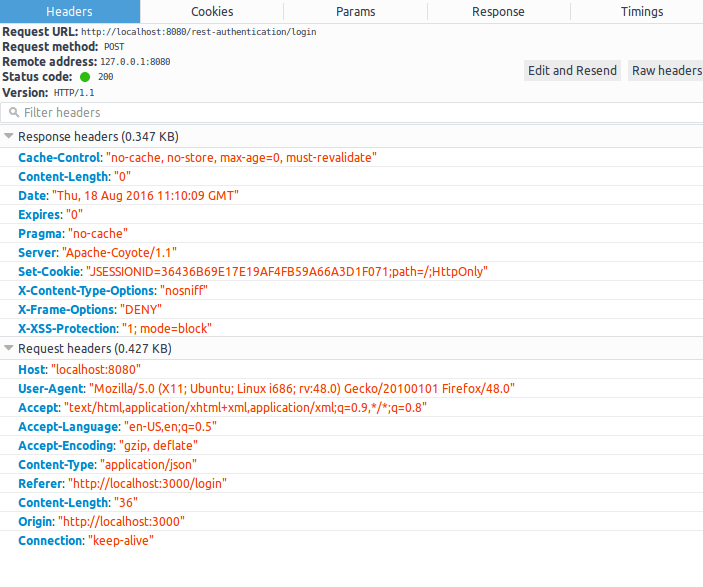
Task: Click the X-Frame-Options DENY header
Action: coord(352,309)
